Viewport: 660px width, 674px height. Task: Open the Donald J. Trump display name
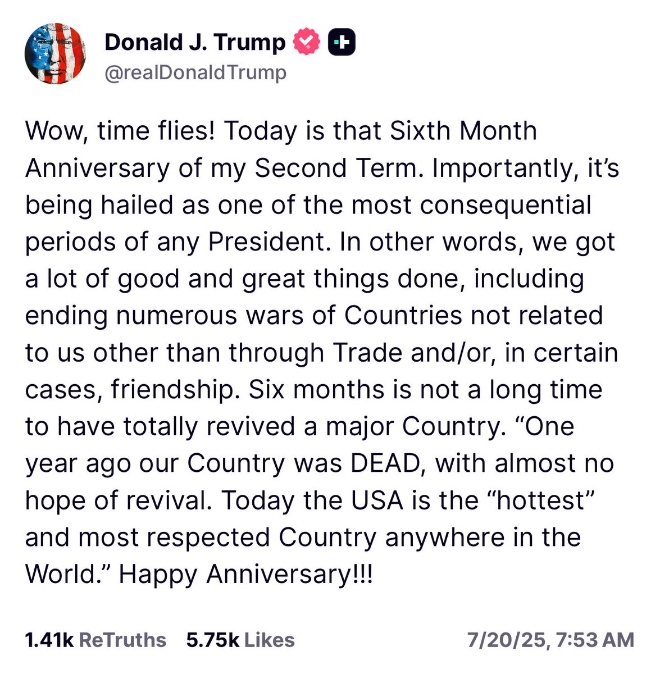pos(195,42)
